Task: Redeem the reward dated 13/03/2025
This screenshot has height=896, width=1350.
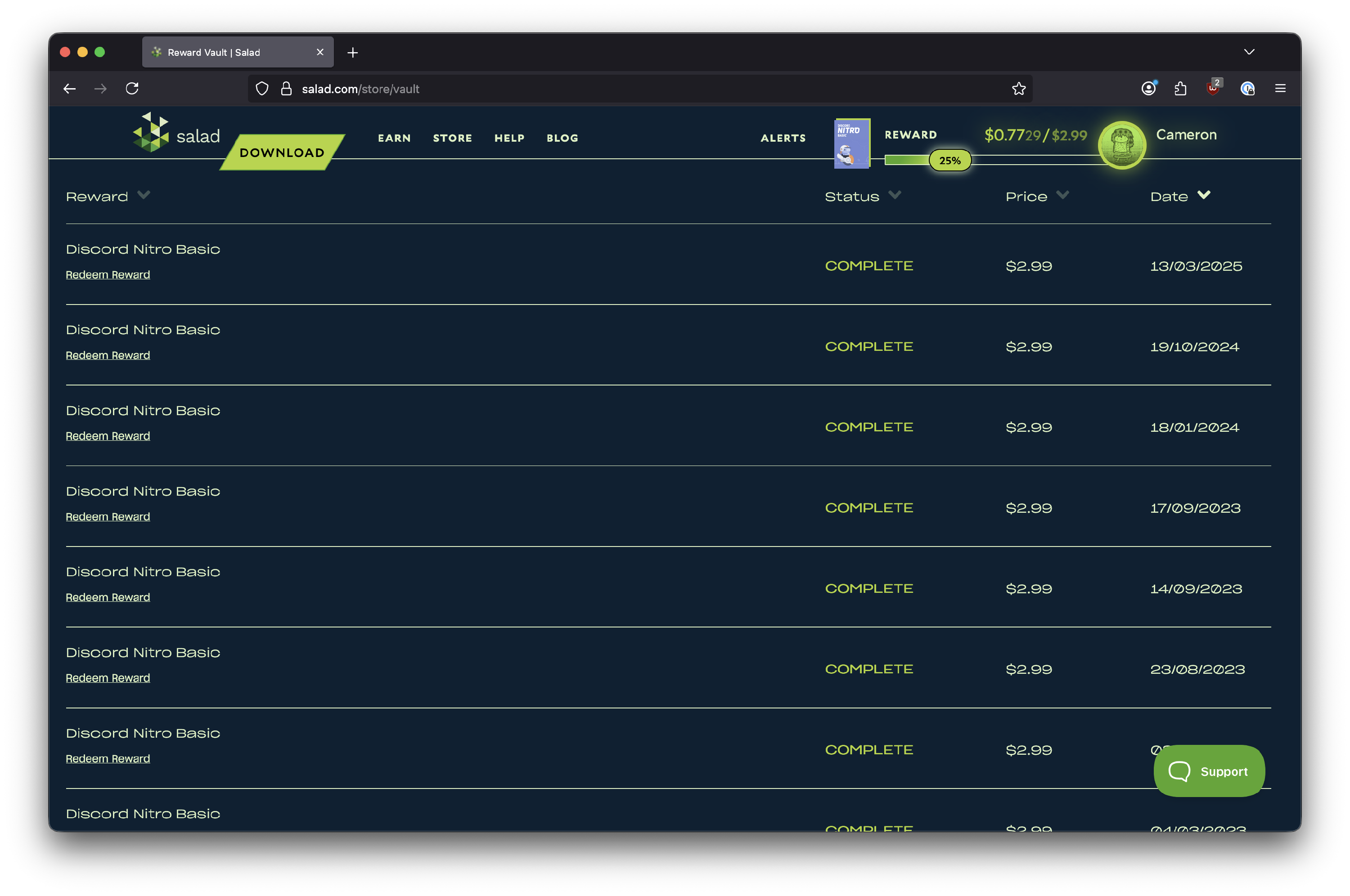Action: (108, 275)
